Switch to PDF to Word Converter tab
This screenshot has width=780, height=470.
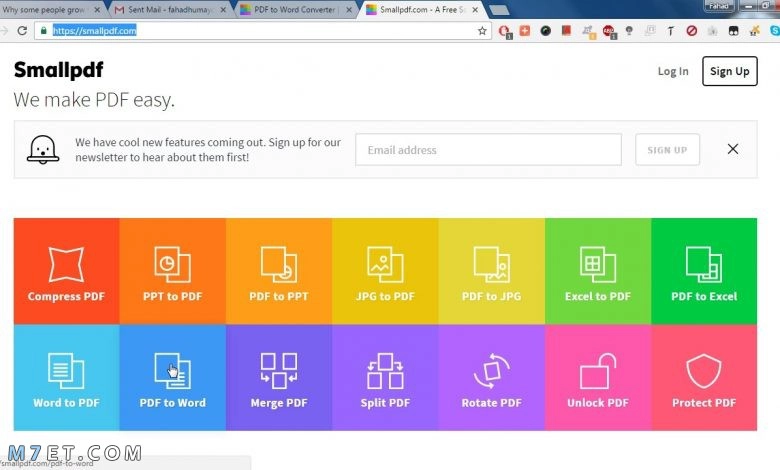tap(293, 9)
